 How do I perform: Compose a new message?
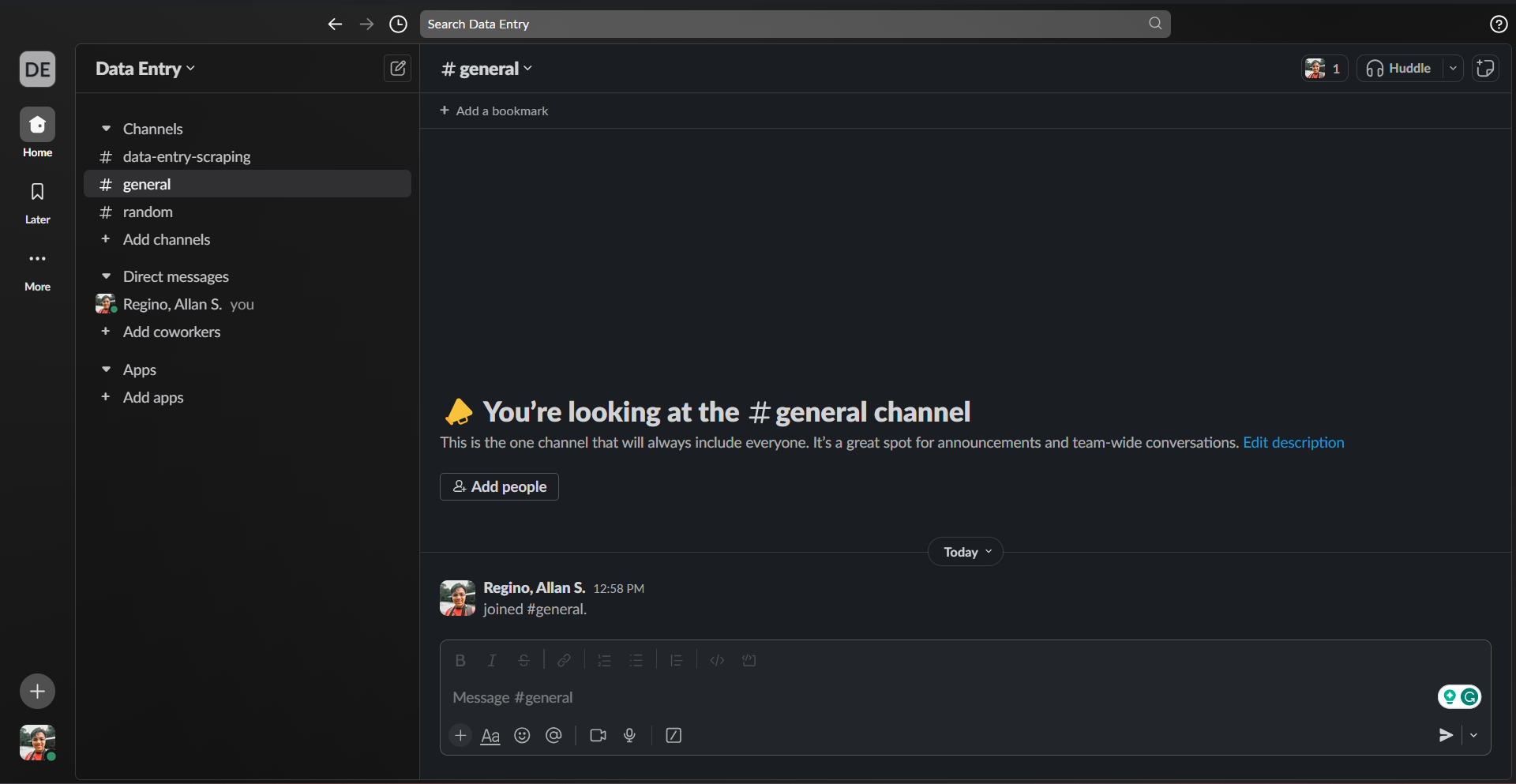[398, 69]
